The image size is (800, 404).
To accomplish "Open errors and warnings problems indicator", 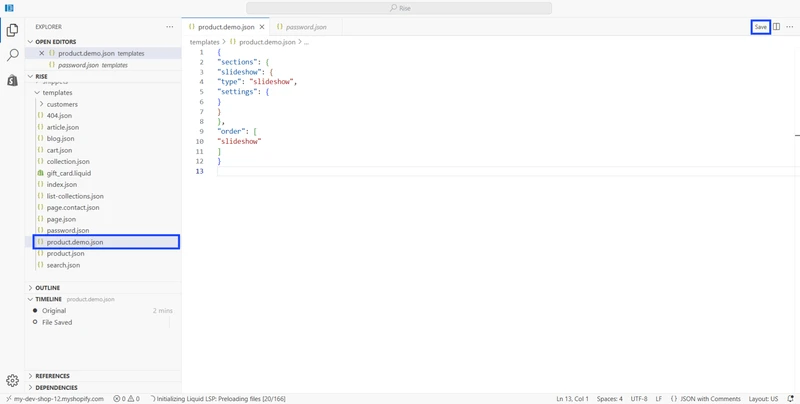I will (x=126, y=399).
